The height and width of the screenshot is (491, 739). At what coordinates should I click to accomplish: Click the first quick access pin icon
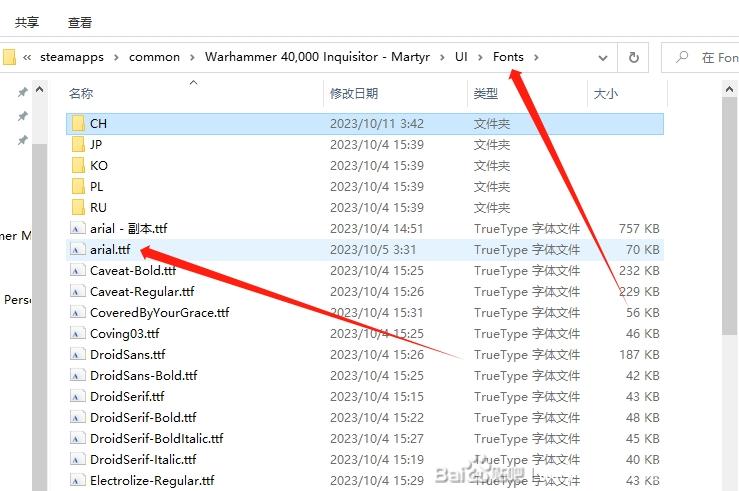tap(23, 92)
